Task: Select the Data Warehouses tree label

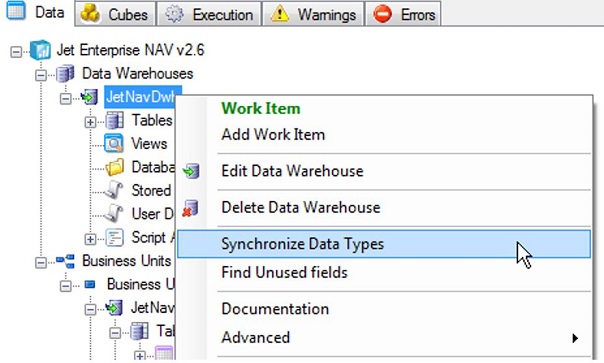Action: [x=138, y=73]
